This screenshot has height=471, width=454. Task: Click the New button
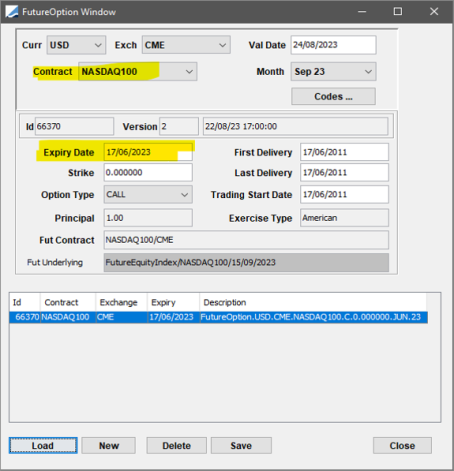109,445
